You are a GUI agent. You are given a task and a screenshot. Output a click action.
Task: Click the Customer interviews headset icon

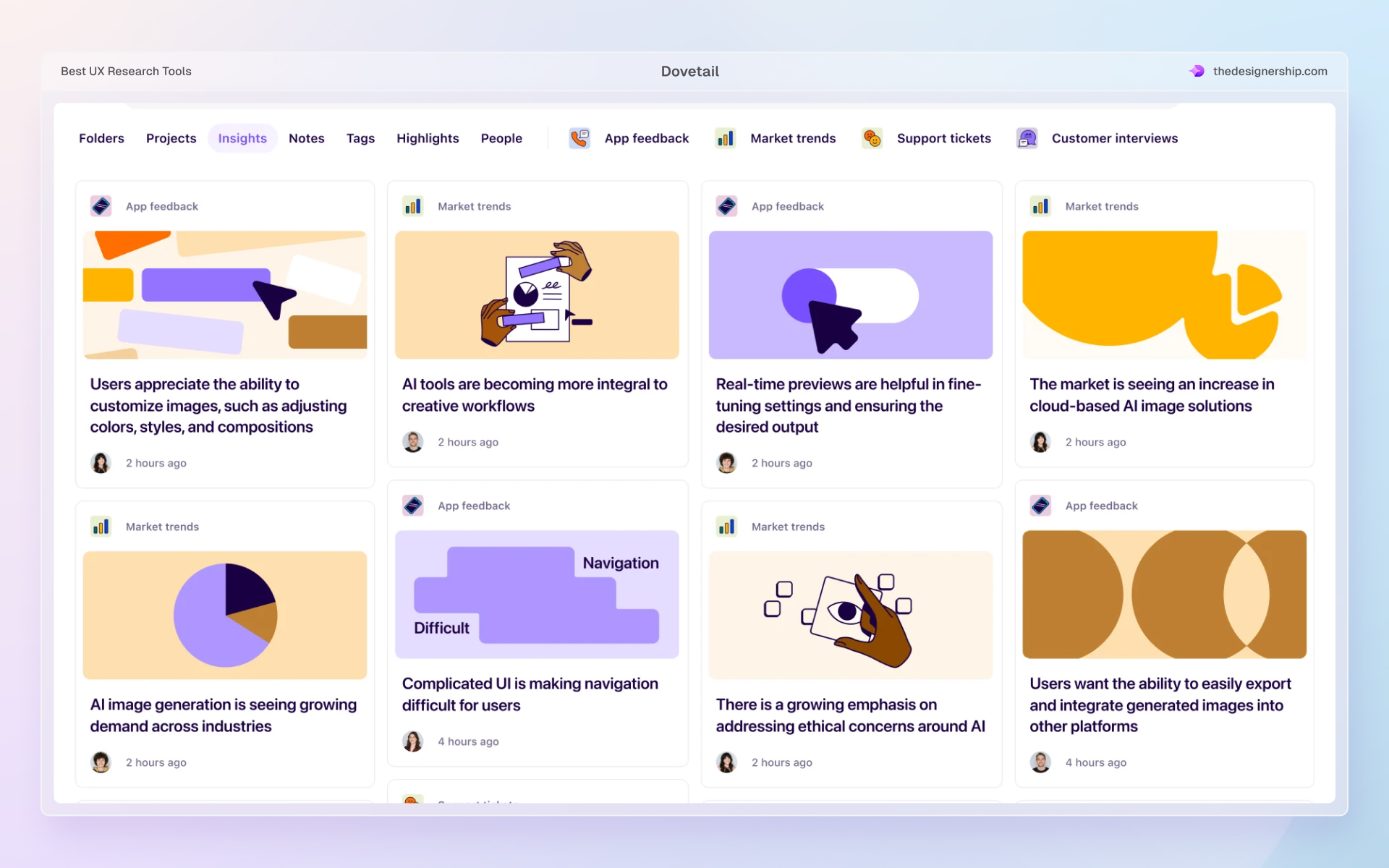pos(1027,138)
